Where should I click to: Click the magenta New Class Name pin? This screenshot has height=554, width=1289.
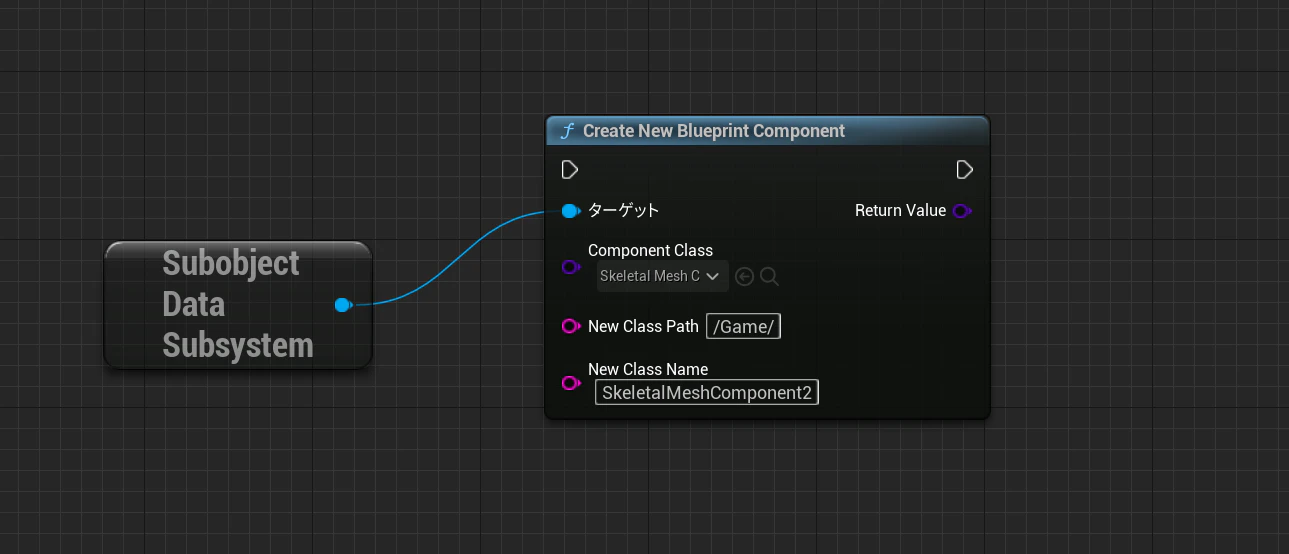[571, 383]
